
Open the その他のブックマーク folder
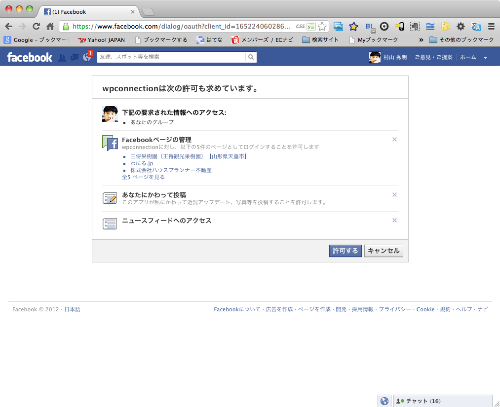461,40
